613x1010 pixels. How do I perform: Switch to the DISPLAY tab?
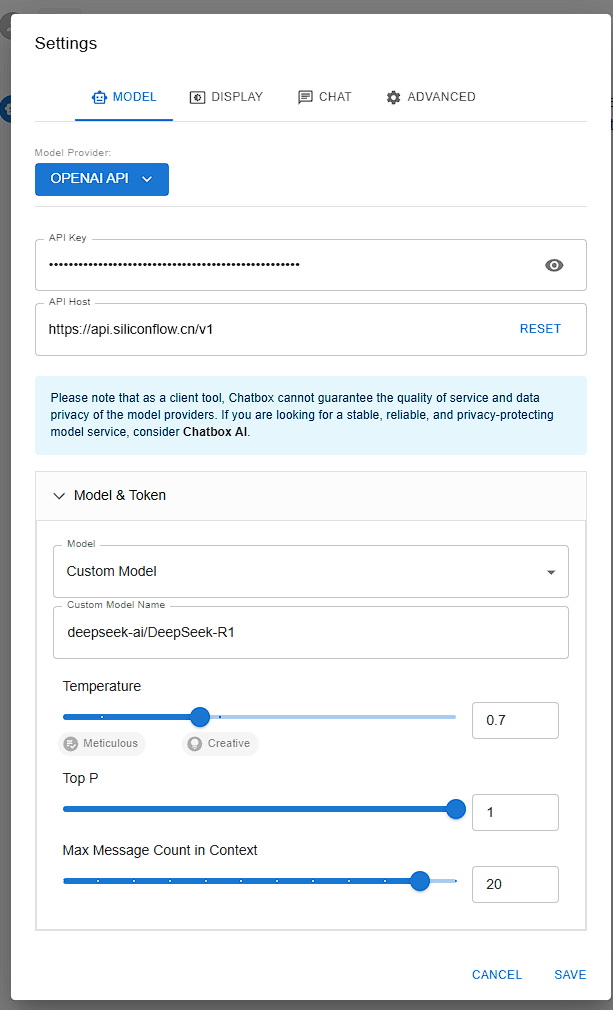(x=226, y=97)
